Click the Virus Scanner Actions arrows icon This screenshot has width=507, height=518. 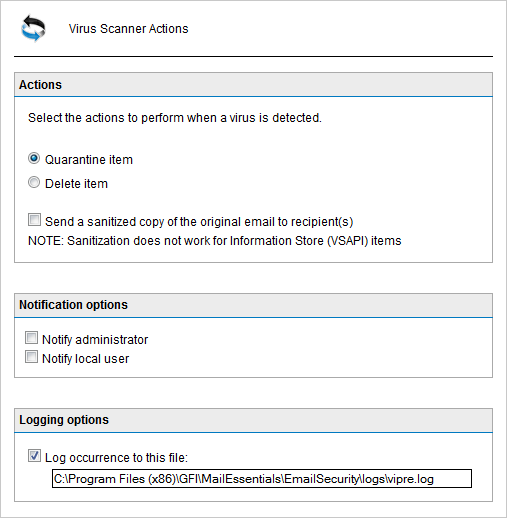33,28
